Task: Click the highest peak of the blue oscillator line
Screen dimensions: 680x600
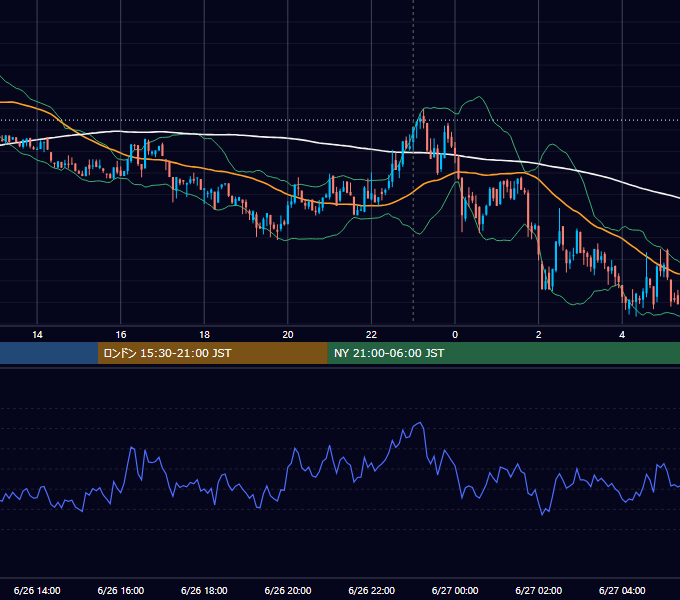Action: click(420, 423)
